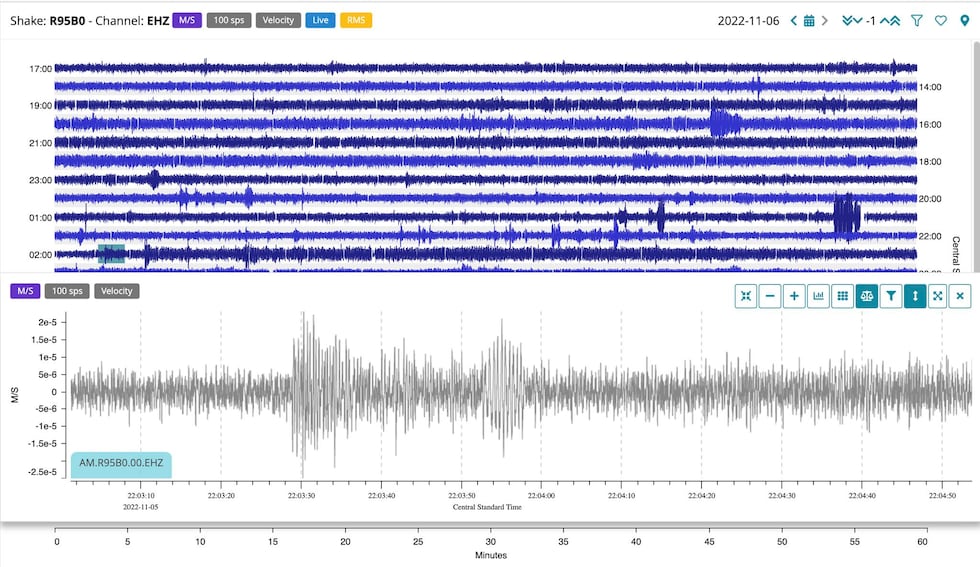
Task: Toggle the vertical arrows amplitude button
Action: (x=915, y=296)
